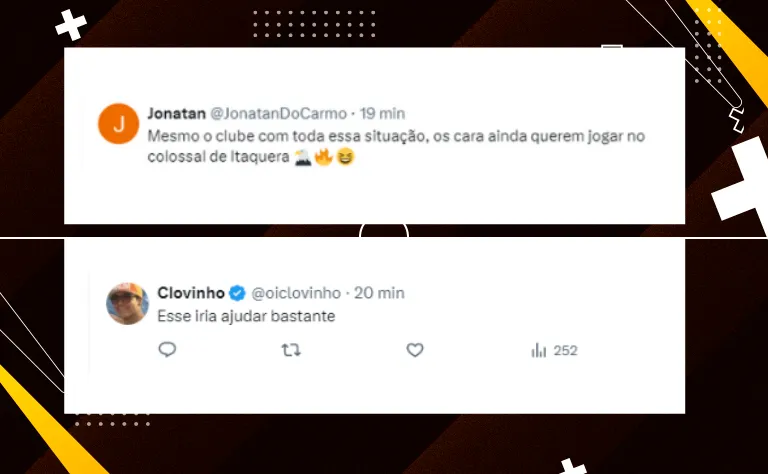Open Clovinho's profile picture

pyautogui.click(x=128, y=304)
